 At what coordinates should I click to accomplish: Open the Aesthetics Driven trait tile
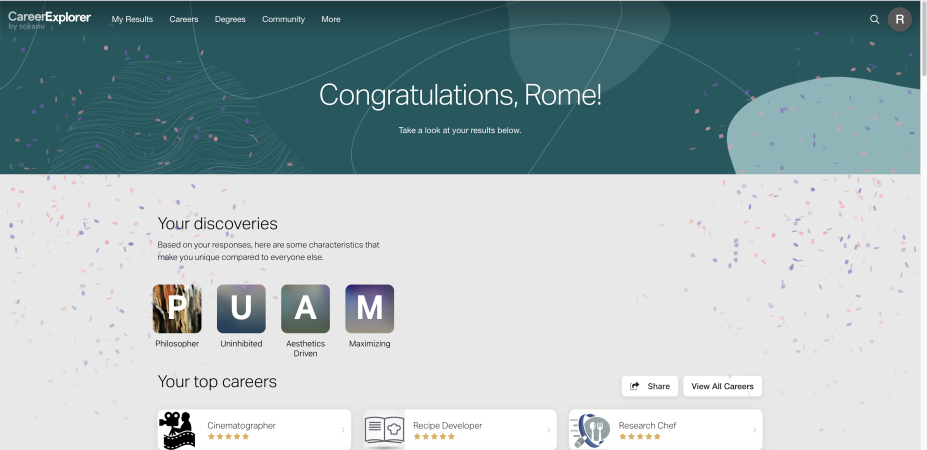(305, 309)
